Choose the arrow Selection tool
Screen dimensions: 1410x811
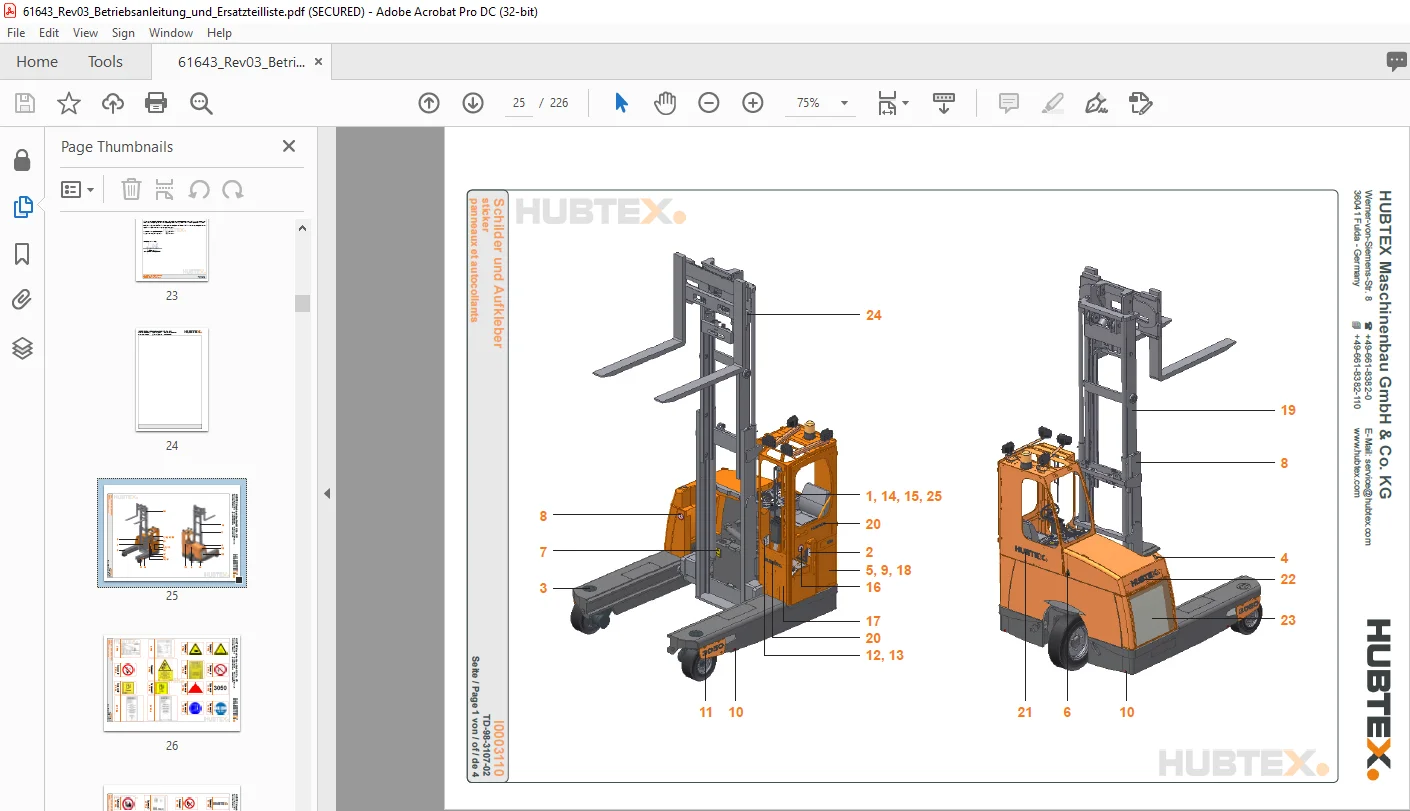point(621,103)
